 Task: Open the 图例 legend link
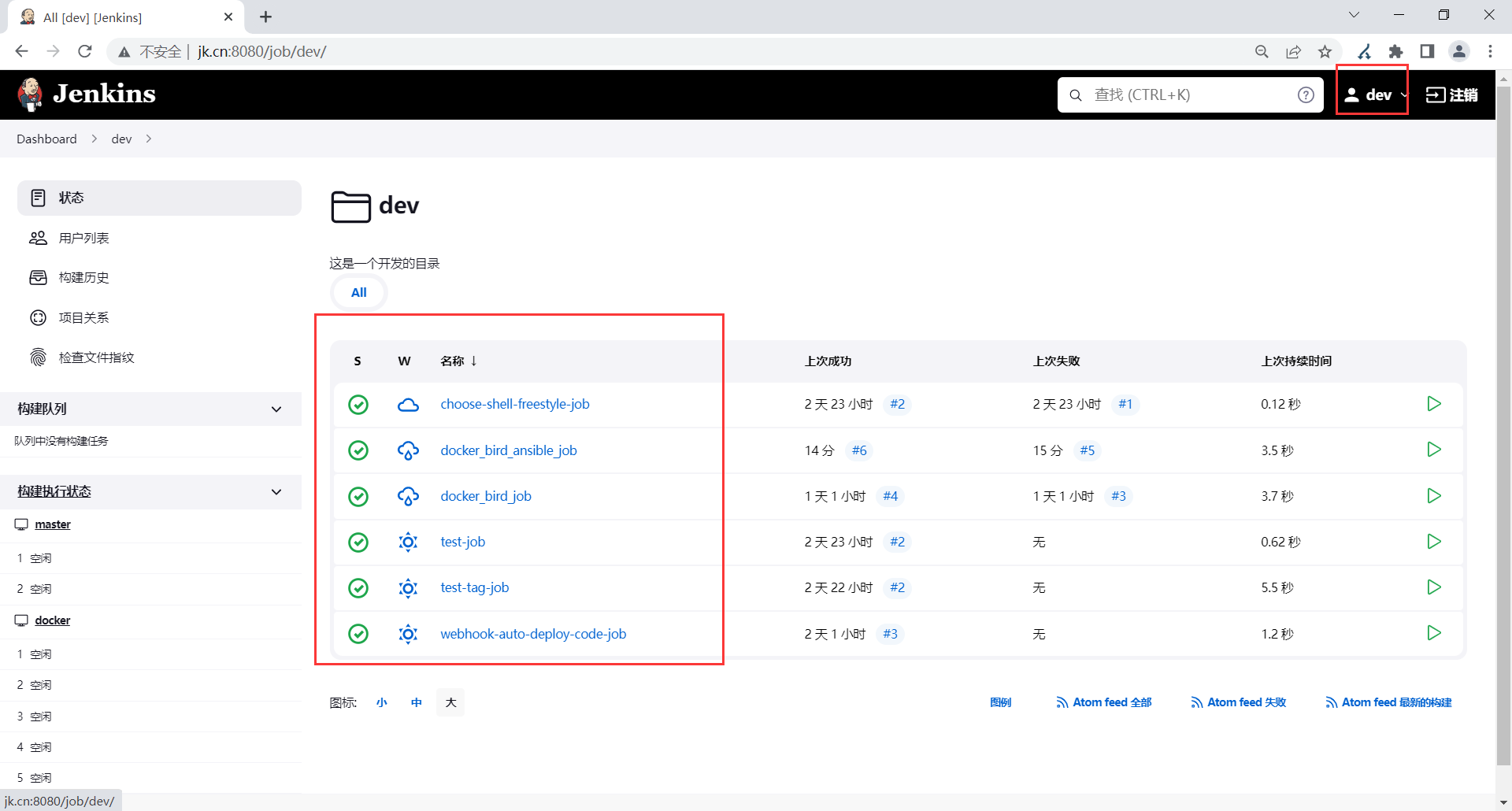click(1001, 702)
